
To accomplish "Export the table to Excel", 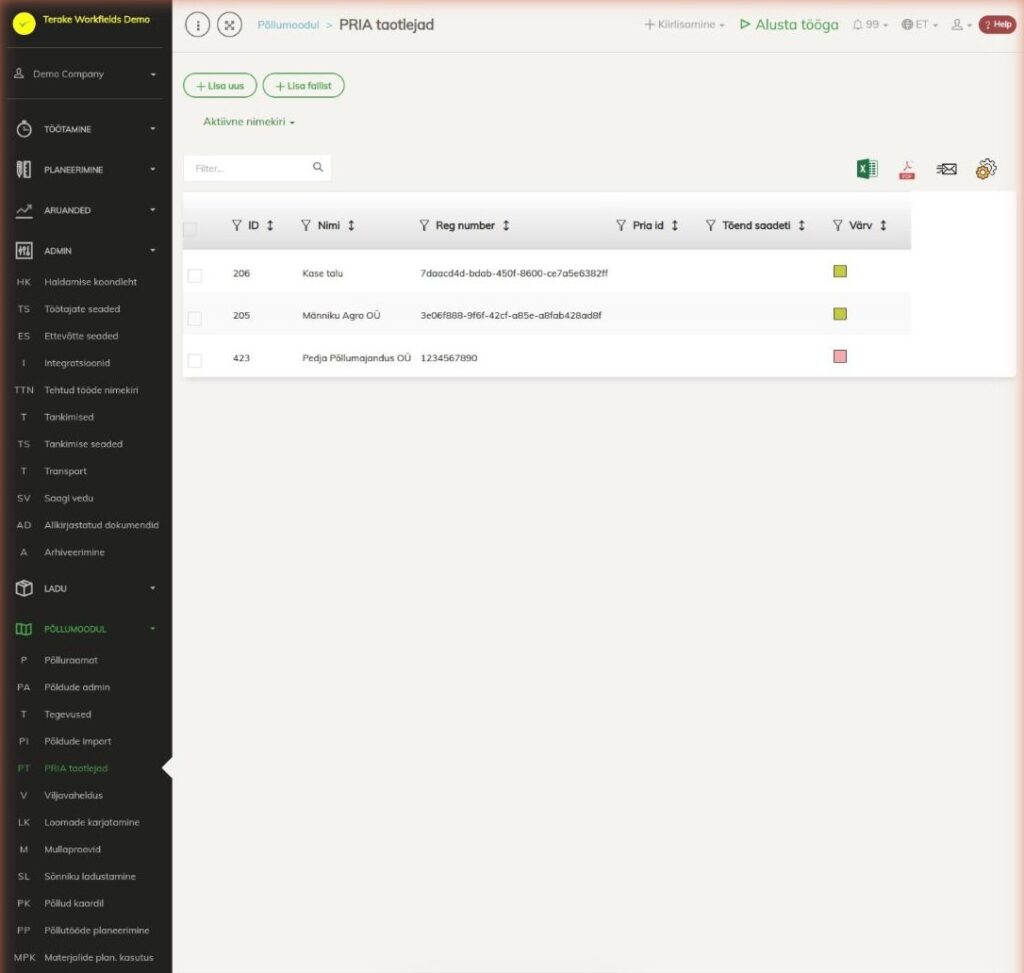I will tap(867, 169).
